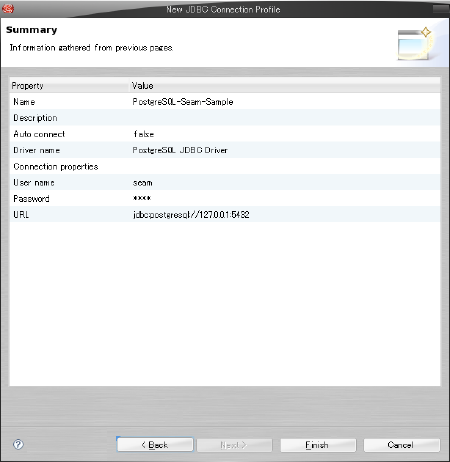450x462 pixels.
Task: Click the PostgreSQL-Seam-Sample name value
Action: 183,102
